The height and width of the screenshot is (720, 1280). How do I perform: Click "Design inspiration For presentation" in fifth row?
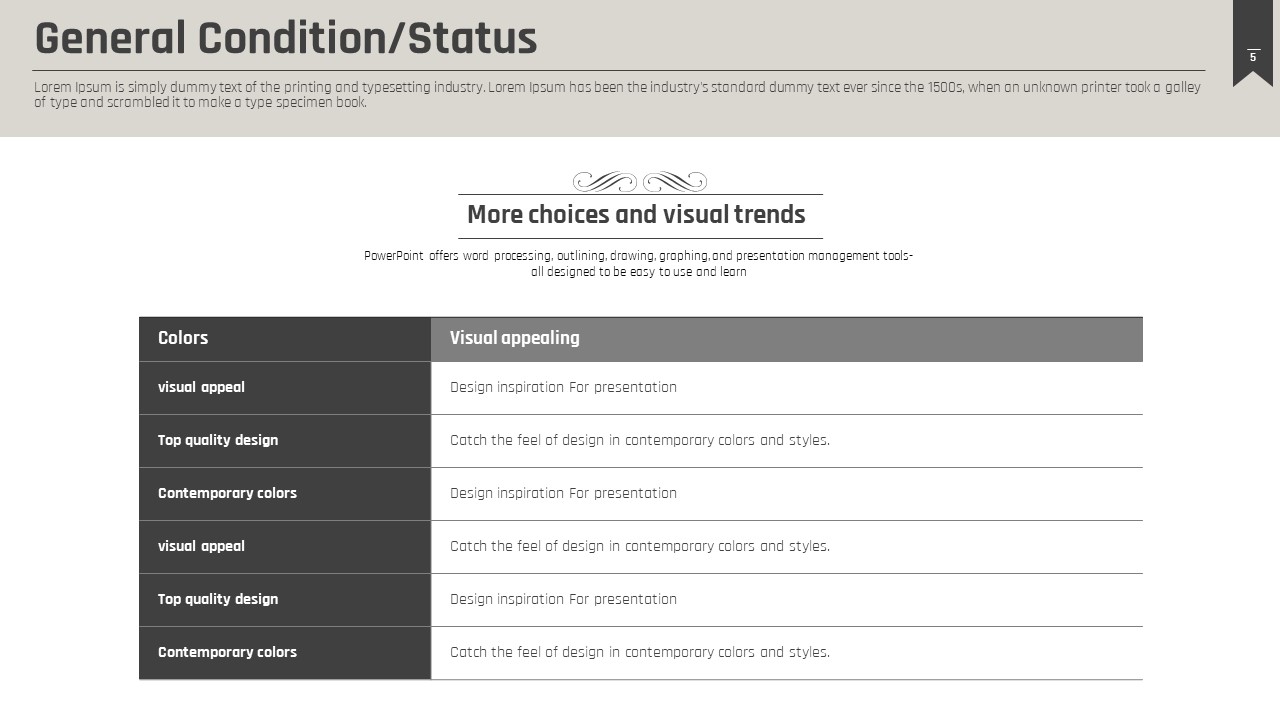563,599
